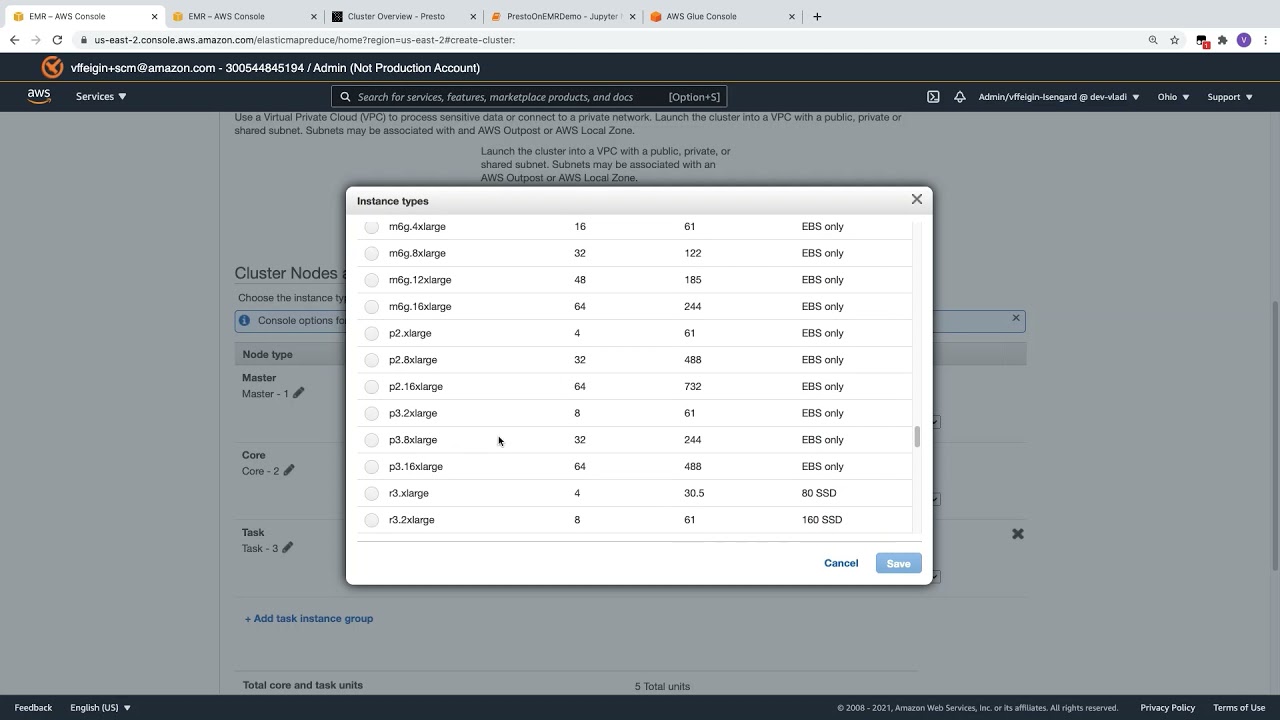Go back in browser history
The height and width of the screenshot is (720, 1280).
pos(14,40)
